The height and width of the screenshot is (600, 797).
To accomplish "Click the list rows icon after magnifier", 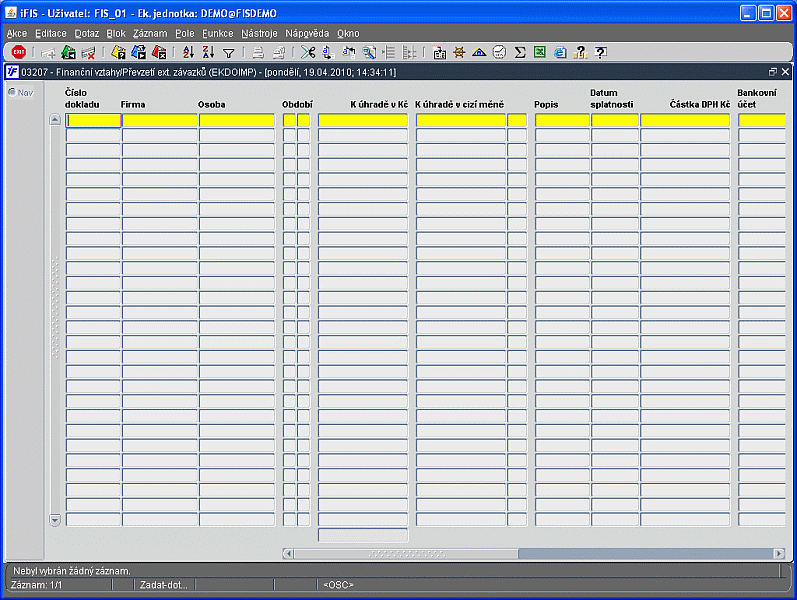I will pos(389,52).
